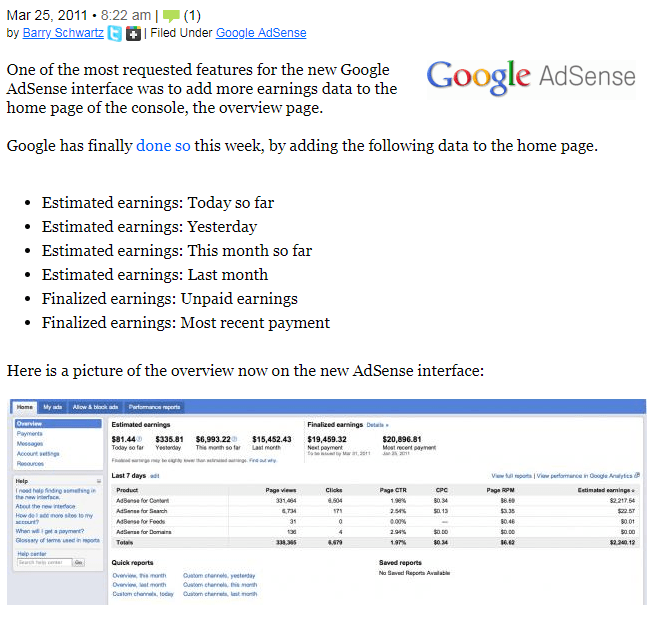Click Barry Schwartz's Twitter icon
This screenshot has height=617, width=654.
point(115,33)
